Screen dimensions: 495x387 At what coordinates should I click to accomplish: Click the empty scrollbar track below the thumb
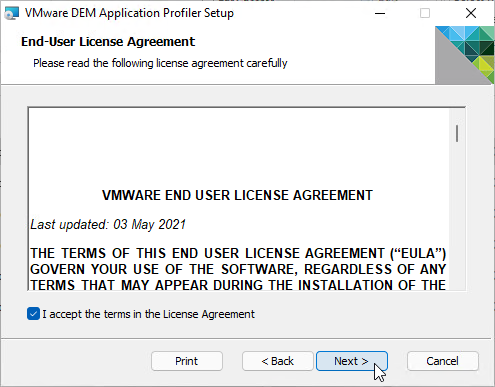pyautogui.click(x=457, y=217)
